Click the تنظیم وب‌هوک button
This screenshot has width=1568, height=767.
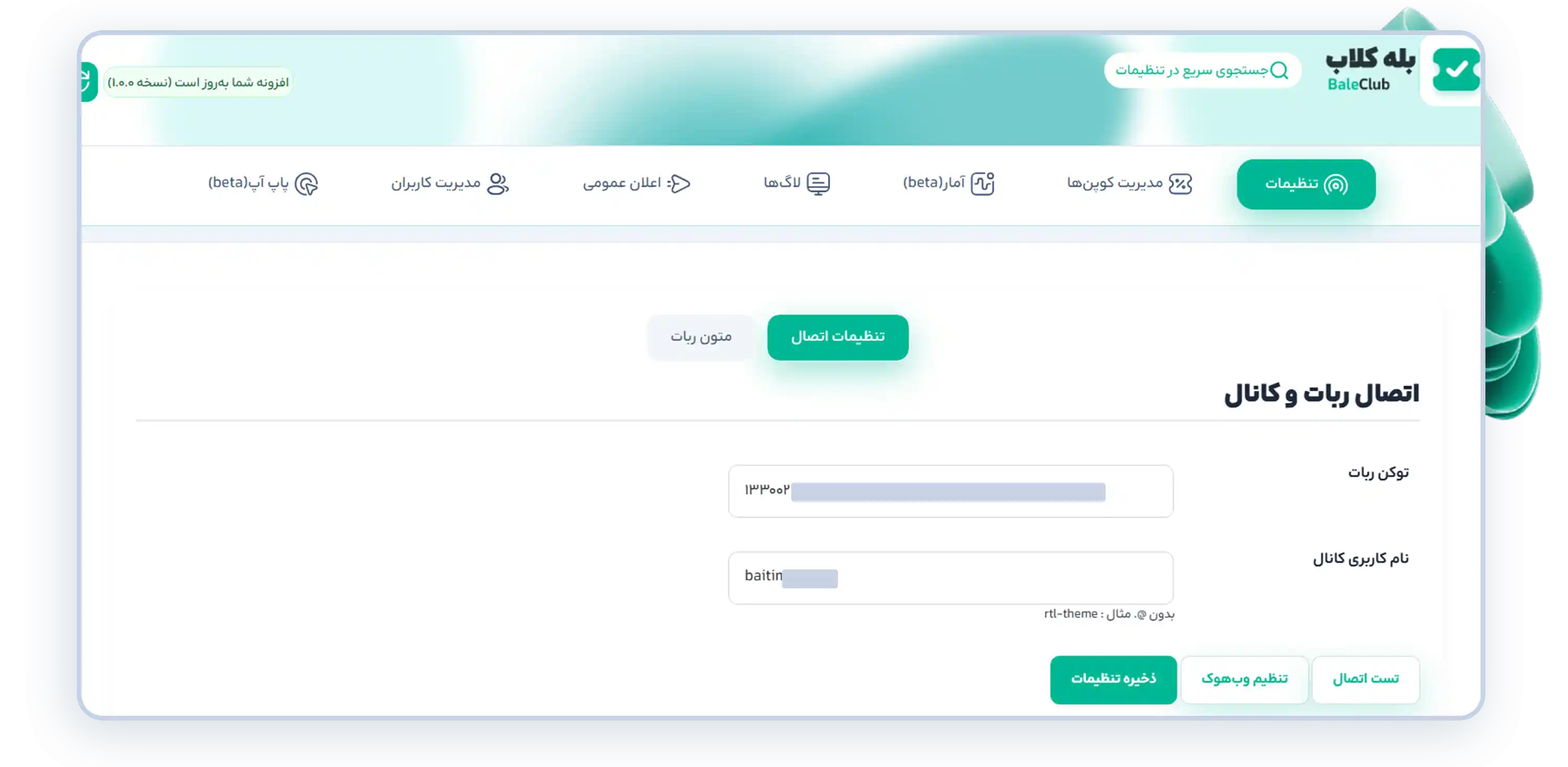1244,679
